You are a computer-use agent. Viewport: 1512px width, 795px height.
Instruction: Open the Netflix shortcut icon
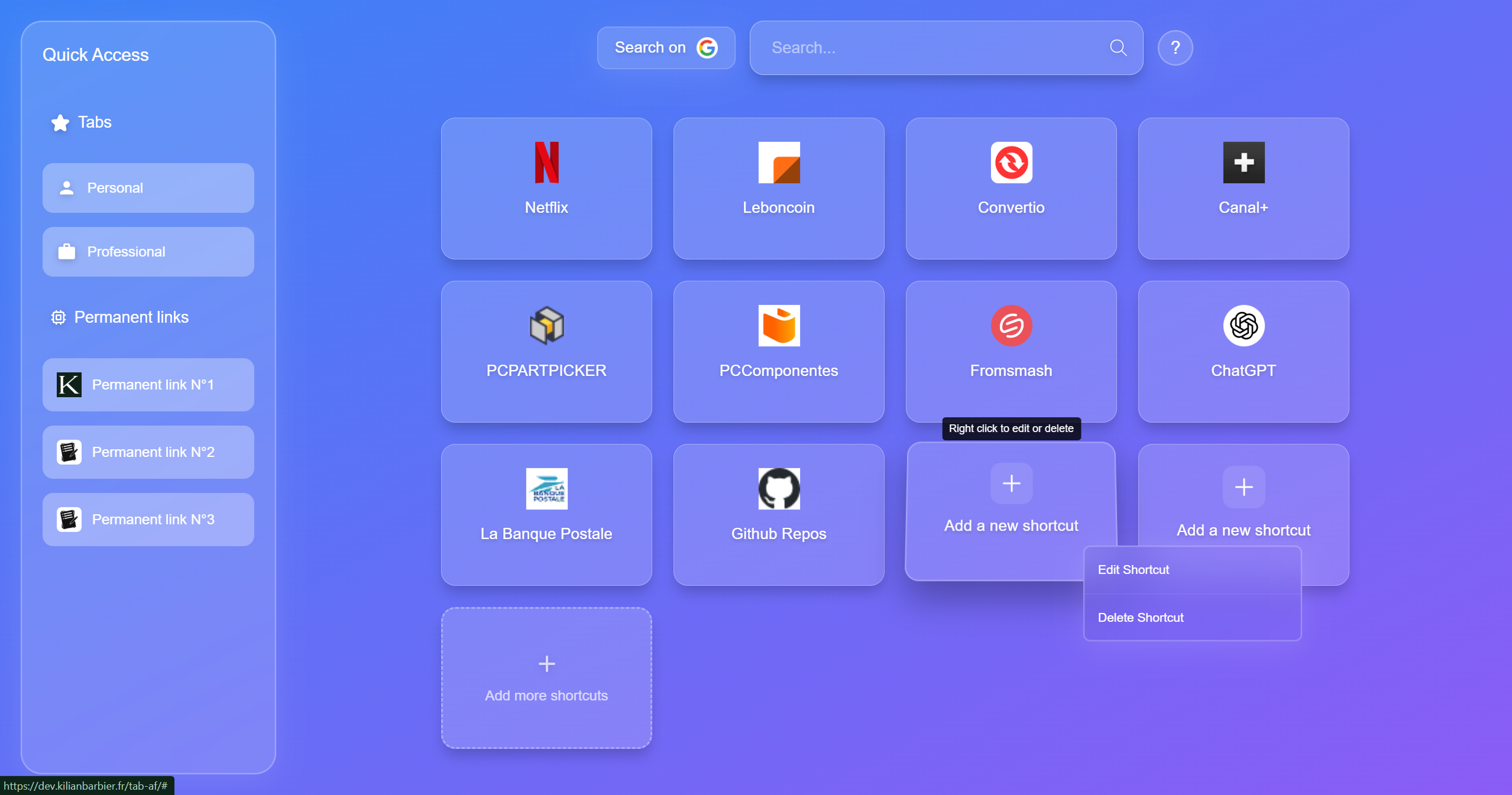pyautogui.click(x=546, y=163)
